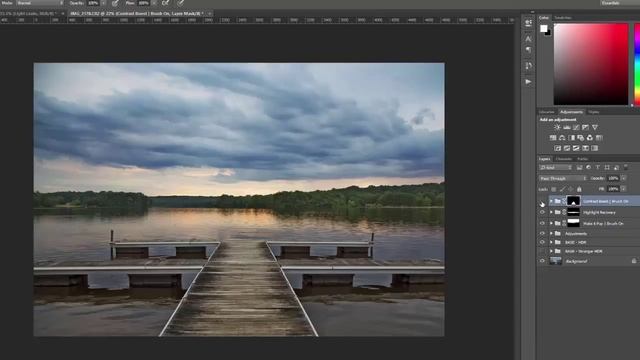The image size is (640, 360).
Task: Switch to the Swatches tab
Action: pyautogui.click(x=563, y=18)
